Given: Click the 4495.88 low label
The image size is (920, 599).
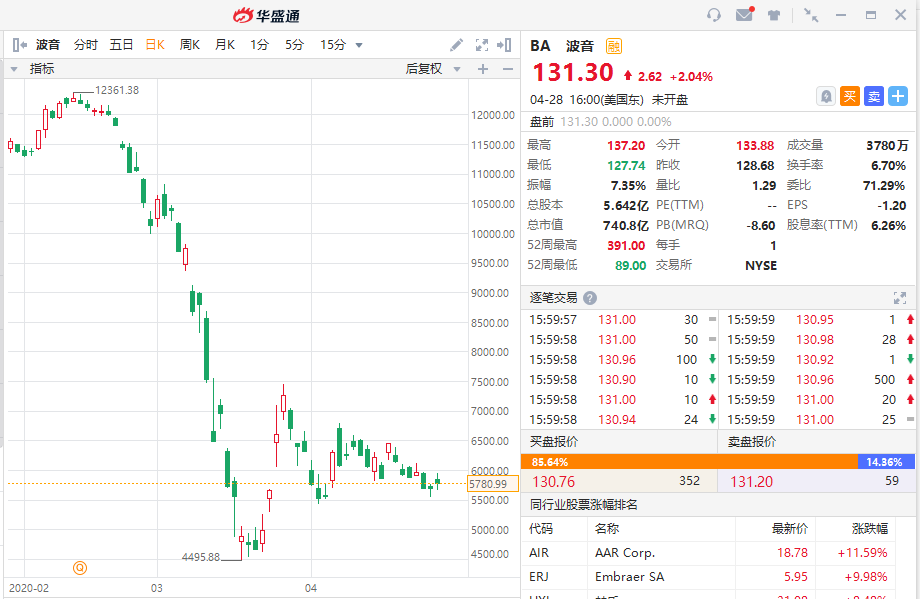Looking at the screenshot, I should (x=201, y=557).
